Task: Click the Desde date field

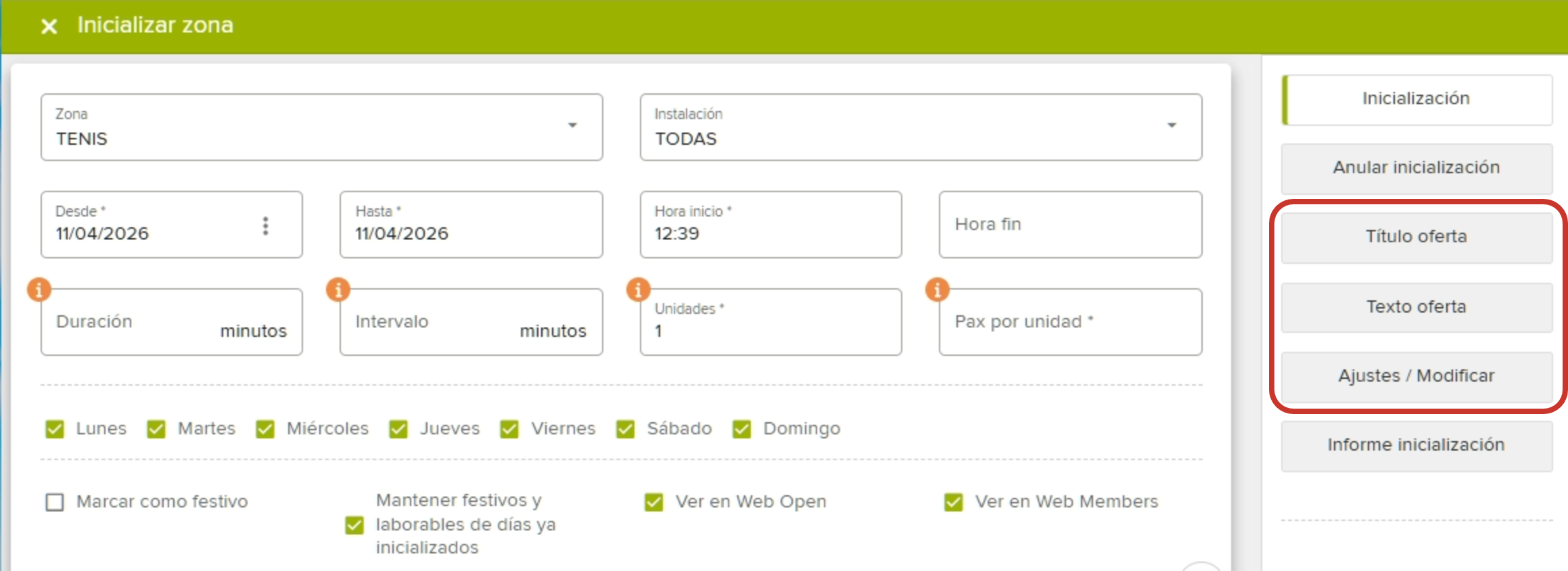Action: click(x=172, y=225)
